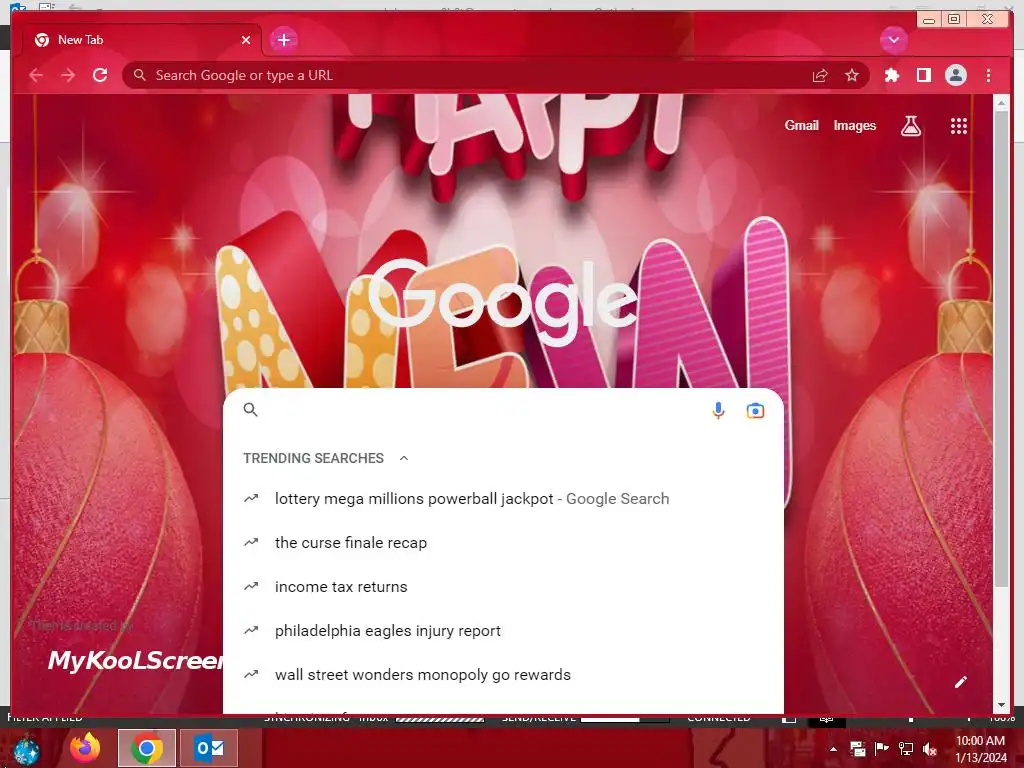Toggle the browser side panel
The height and width of the screenshot is (768, 1024).
click(923, 76)
